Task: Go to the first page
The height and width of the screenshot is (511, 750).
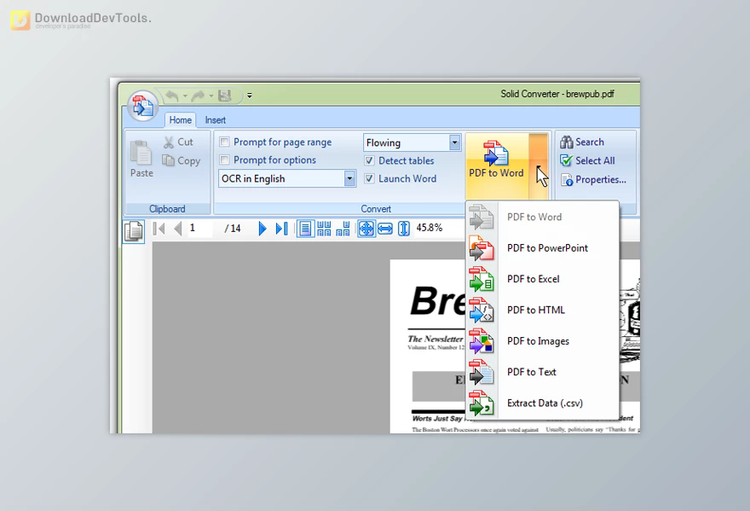Action: (x=159, y=228)
